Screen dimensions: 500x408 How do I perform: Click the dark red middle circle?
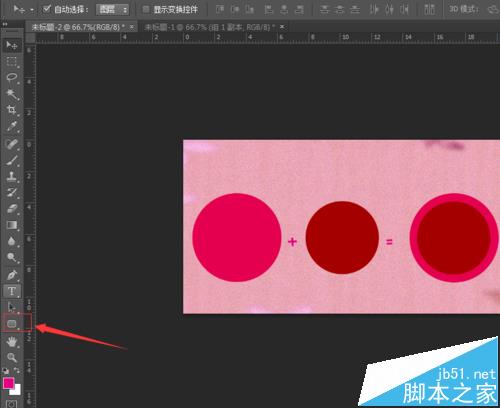[x=342, y=238]
